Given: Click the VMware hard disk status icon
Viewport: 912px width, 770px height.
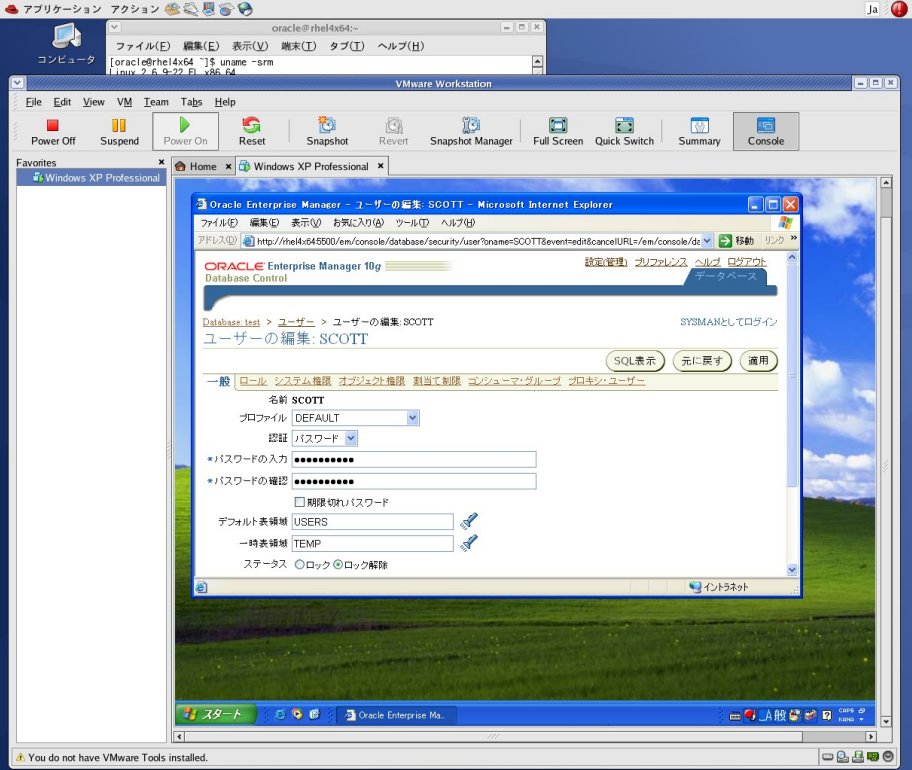Looking at the screenshot, I should [x=827, y=757].
